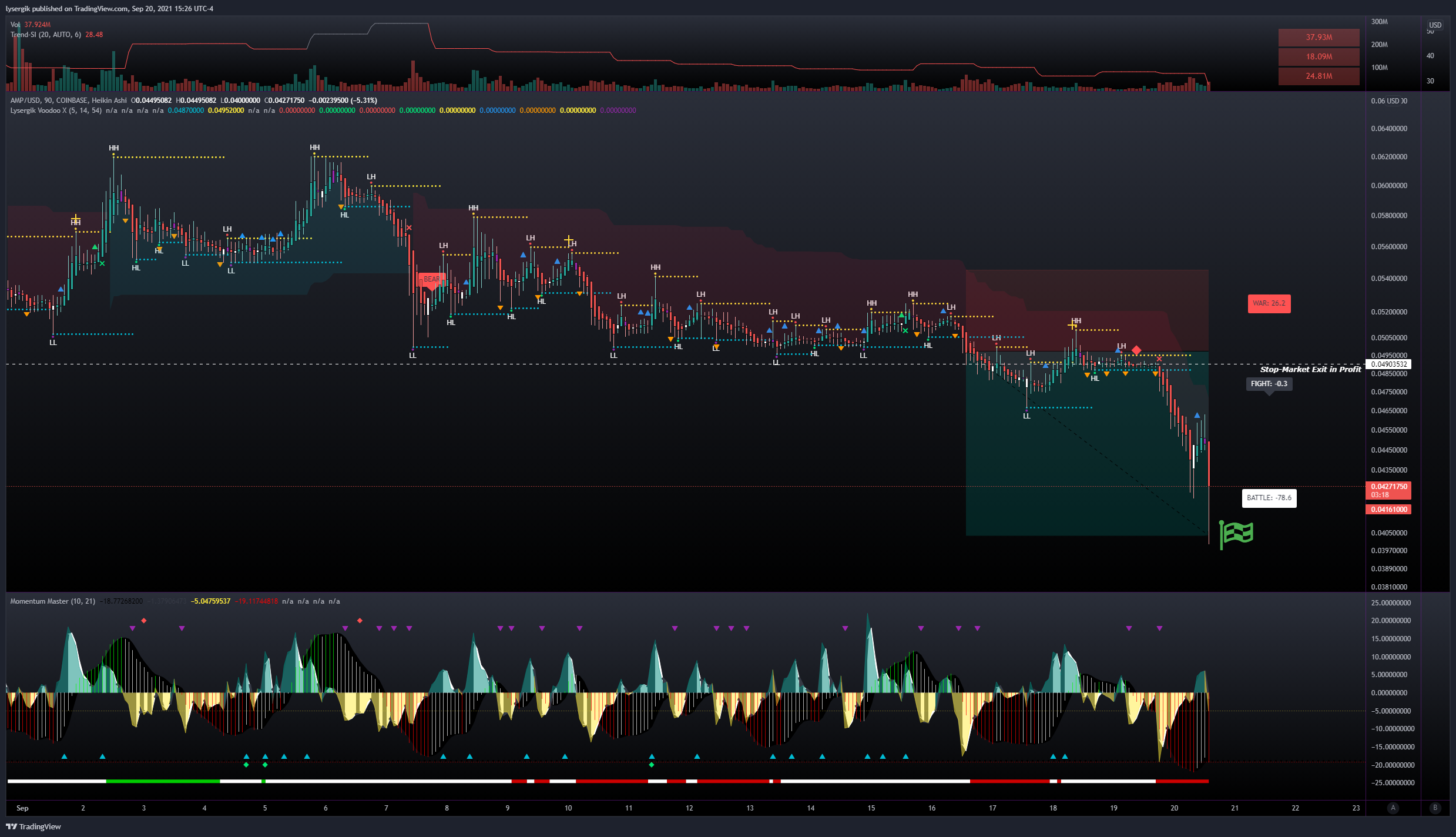Click the 0.04870000 value in Voodoo legend
This screenshot has height=837, width=1456.
click(x=186, y=111)
